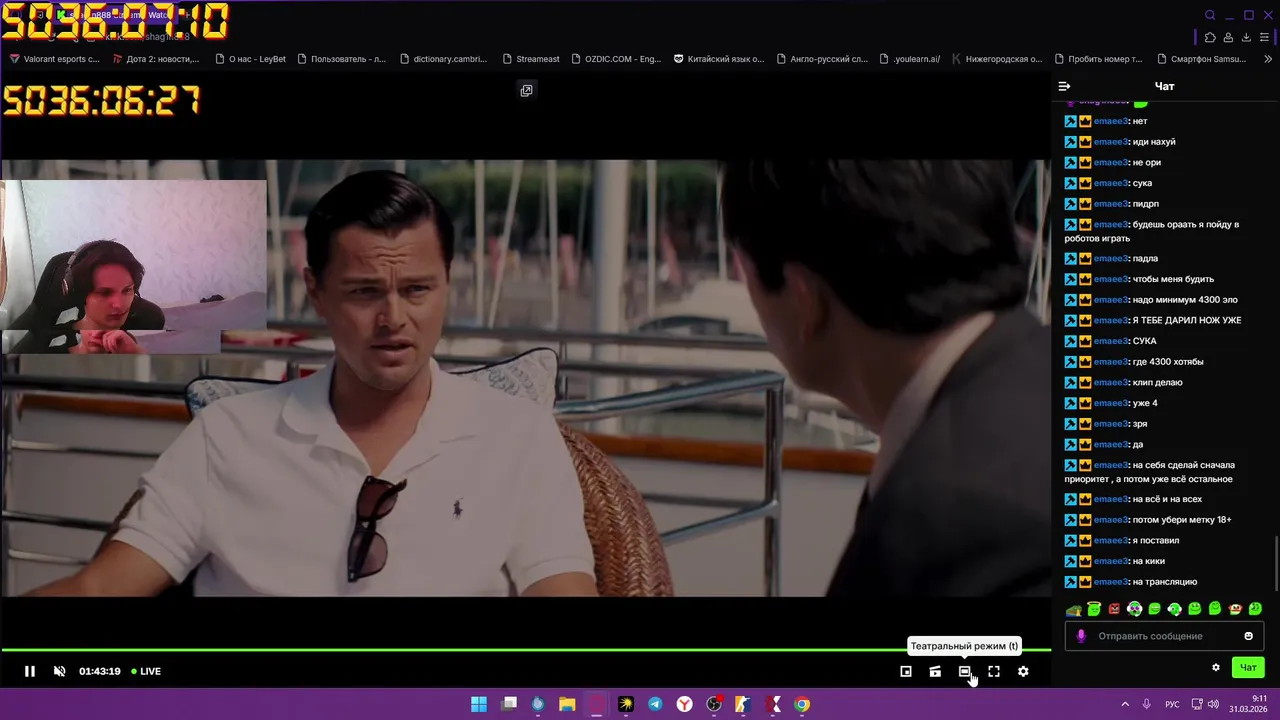Pause the stream playback
Image resolution: width=1280 pixels, height=720 pixels.
[30, 671]
